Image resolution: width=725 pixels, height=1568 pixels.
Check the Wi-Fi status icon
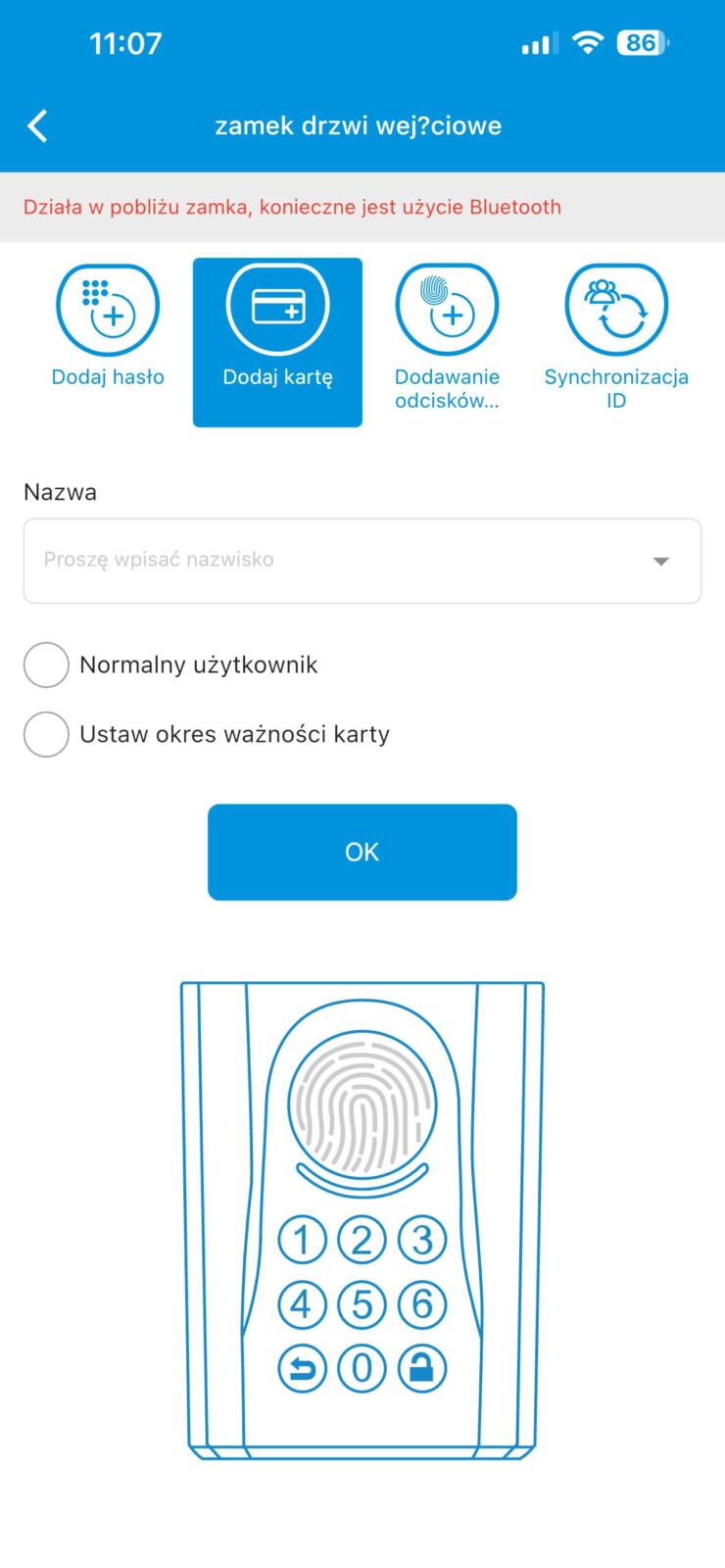[587, 43]
